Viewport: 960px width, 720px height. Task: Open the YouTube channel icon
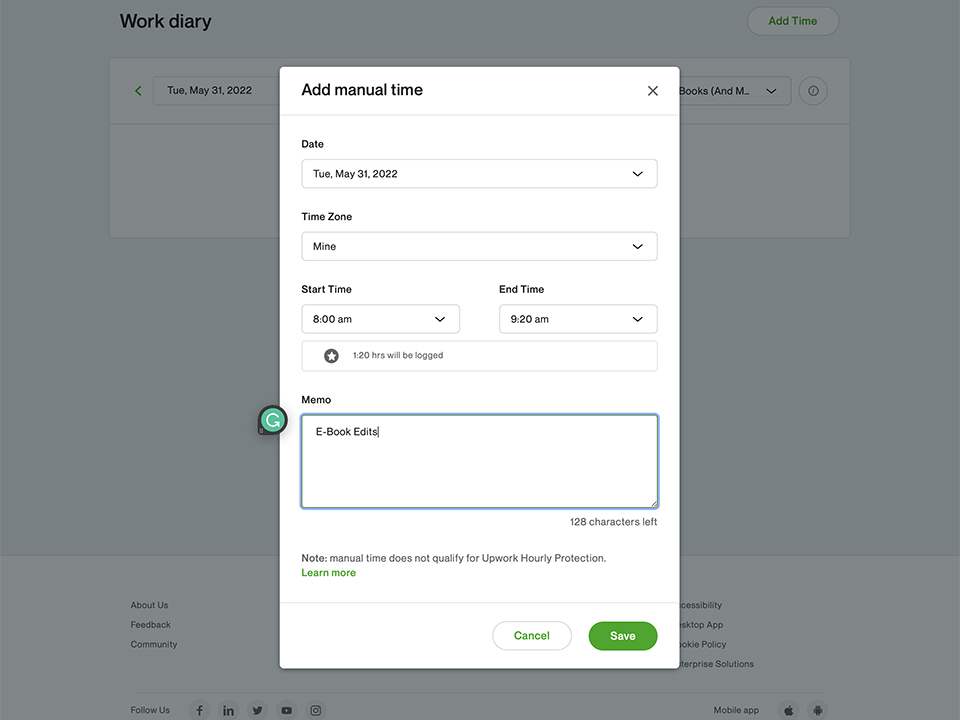[287, 710]
